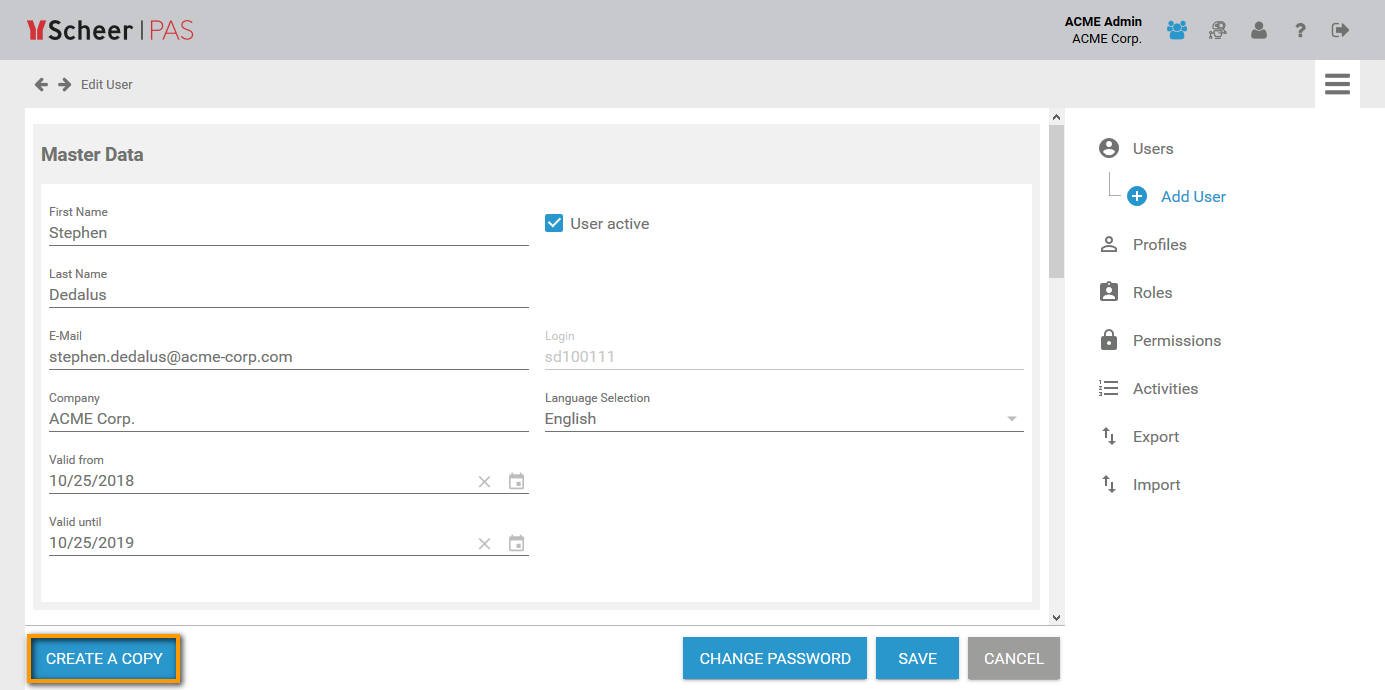Image resolution: width=1385 pixels, height=690 pixels.
Task: Save the user changes
Action: tap(917, 659)
